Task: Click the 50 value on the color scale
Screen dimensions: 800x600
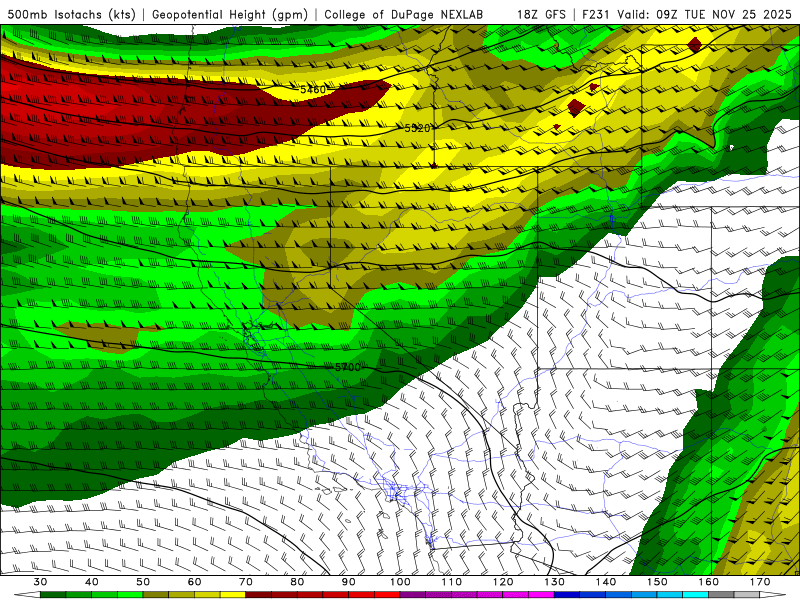Action: click(x=143, y=582)
